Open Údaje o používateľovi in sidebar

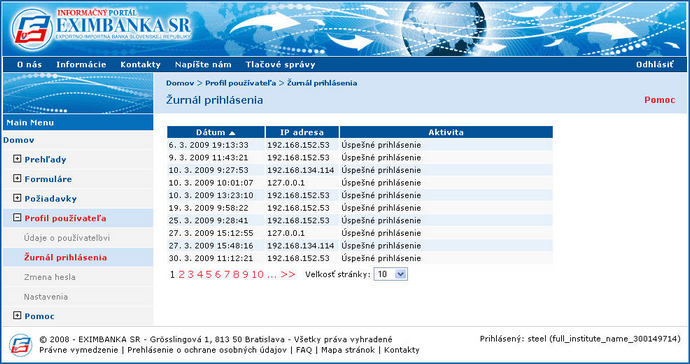click(x=67, y=238)
